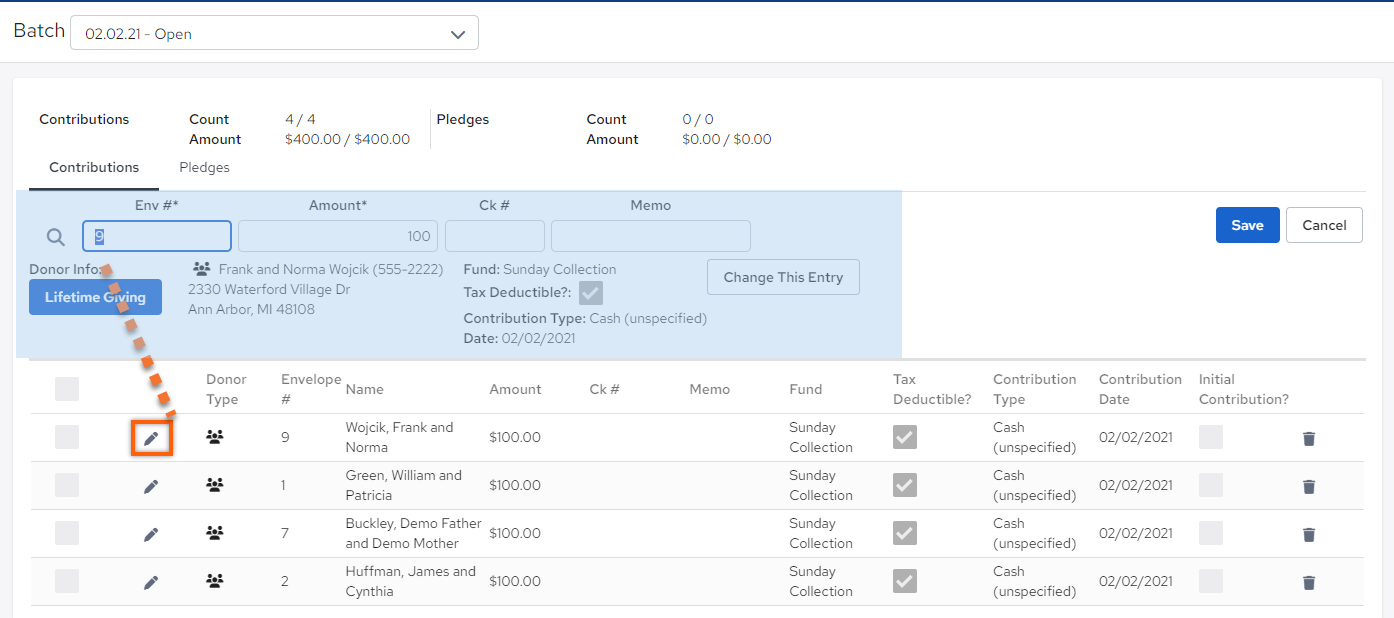Screen dimensions: 1394x618
Task: Click the family donor type icon for Buckley
Action: coord(215,533)
